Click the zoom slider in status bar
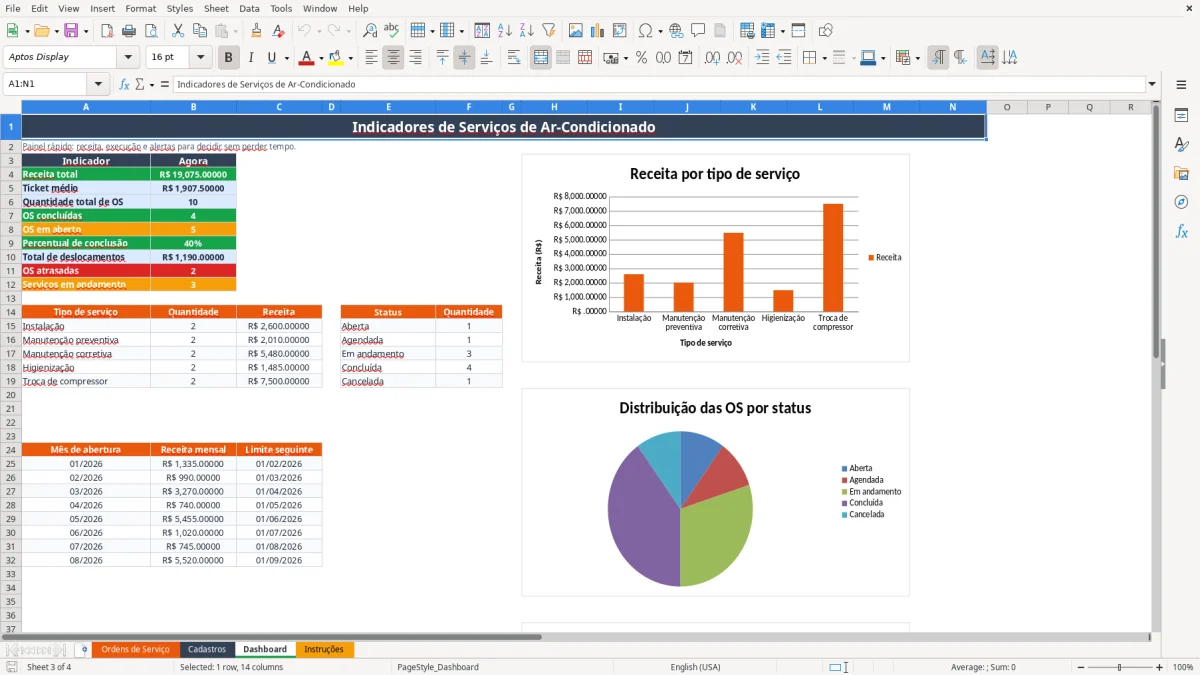 click(x=1119, y=667)
